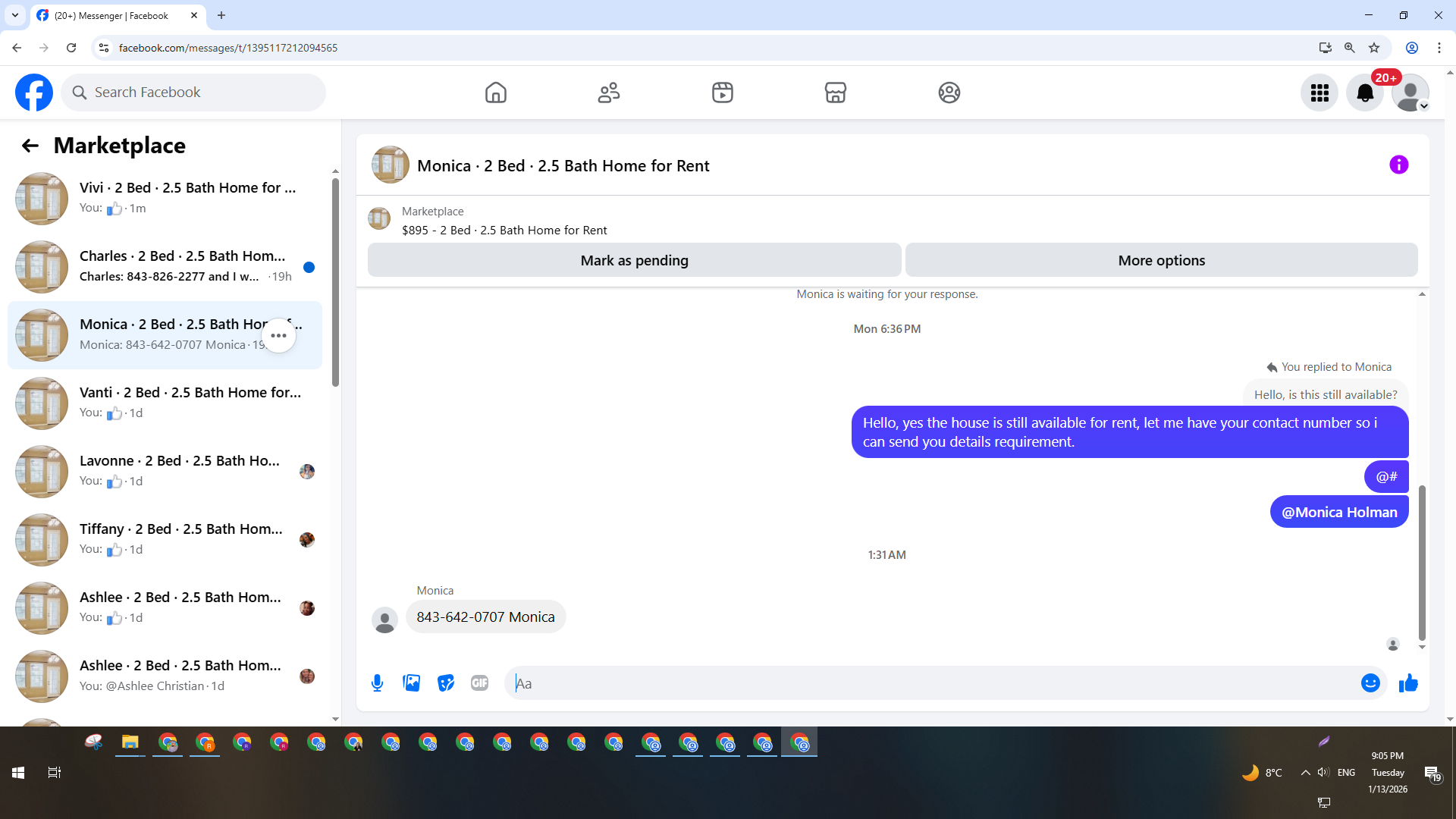Mark the listing as pending
This screenshot has width=1456, height=819.
(634, 260)
